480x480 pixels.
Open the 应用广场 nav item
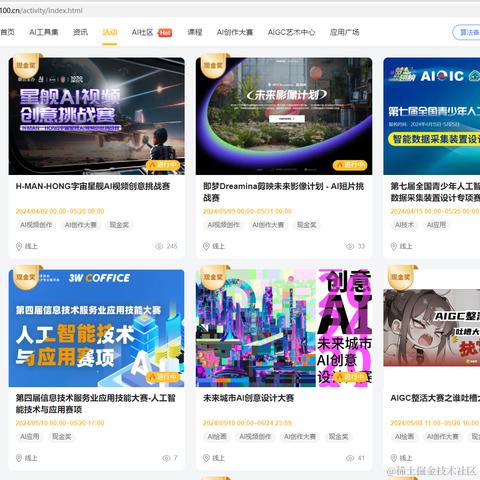(x=344, y=32)
